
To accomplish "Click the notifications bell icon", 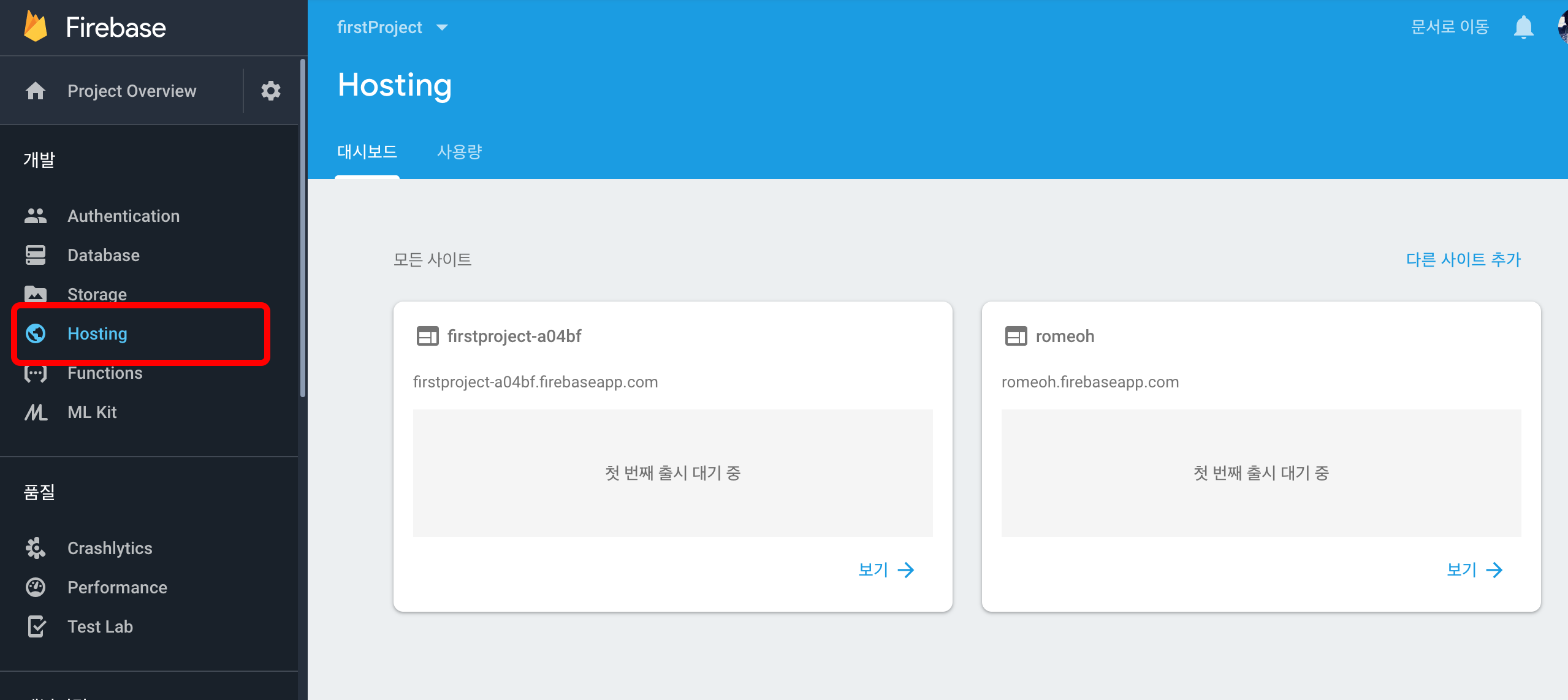I will (x=1523, y=28).
